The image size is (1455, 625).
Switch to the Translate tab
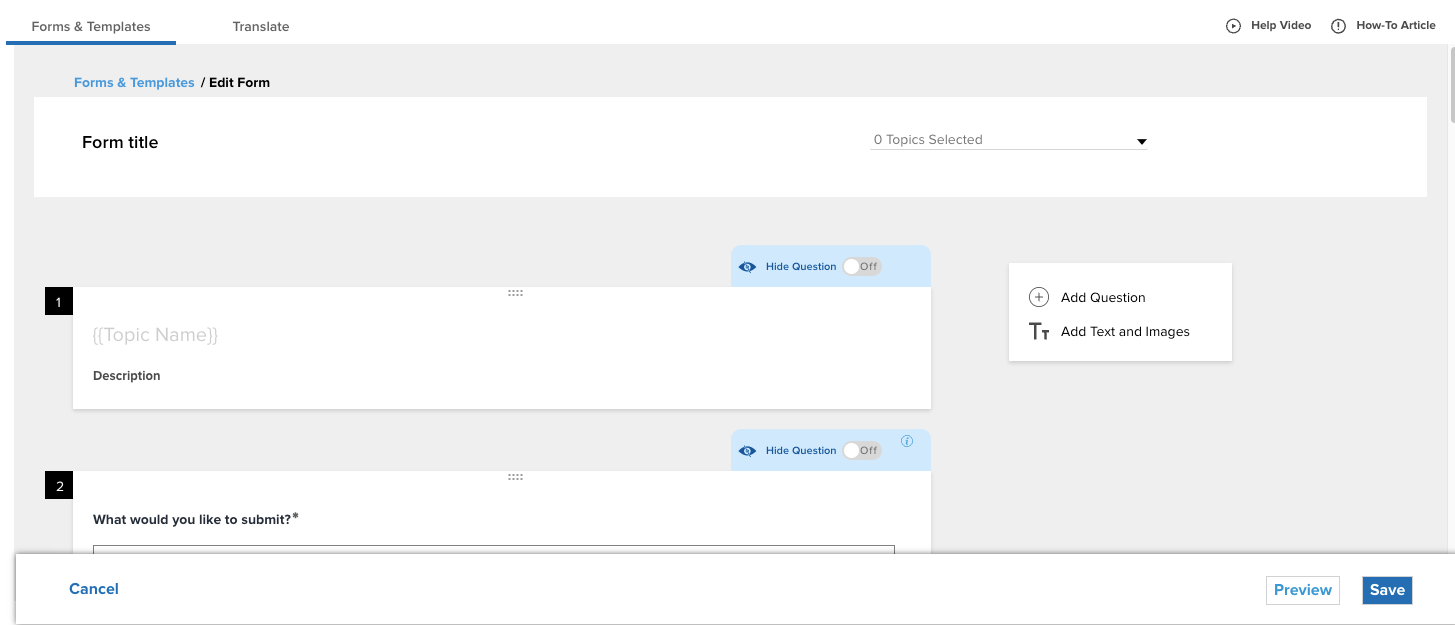[x=261, y=27]
